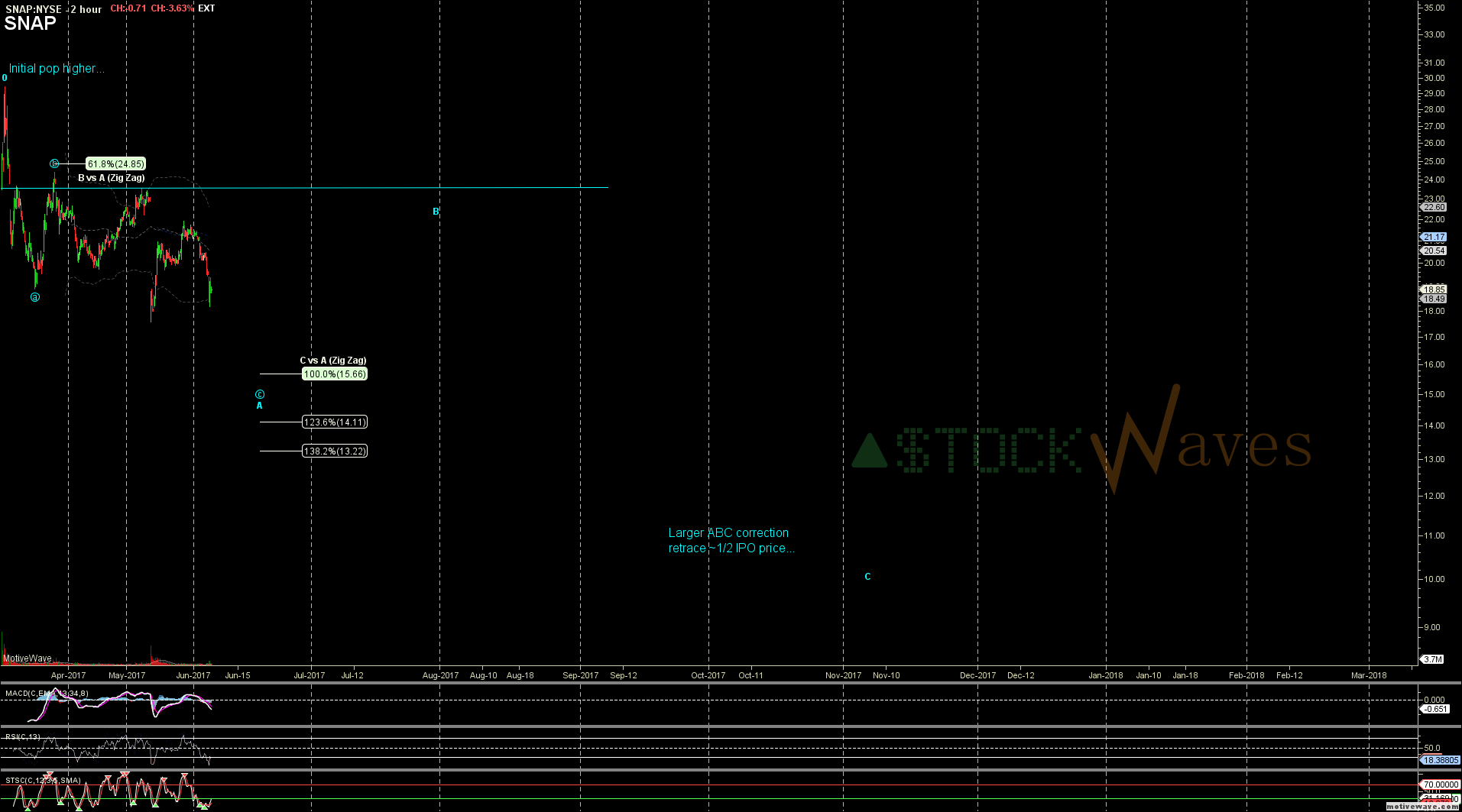The image size is (1462, 812).
Task: Click the Aug-2017 date on time axis
Action: (441, 675)
